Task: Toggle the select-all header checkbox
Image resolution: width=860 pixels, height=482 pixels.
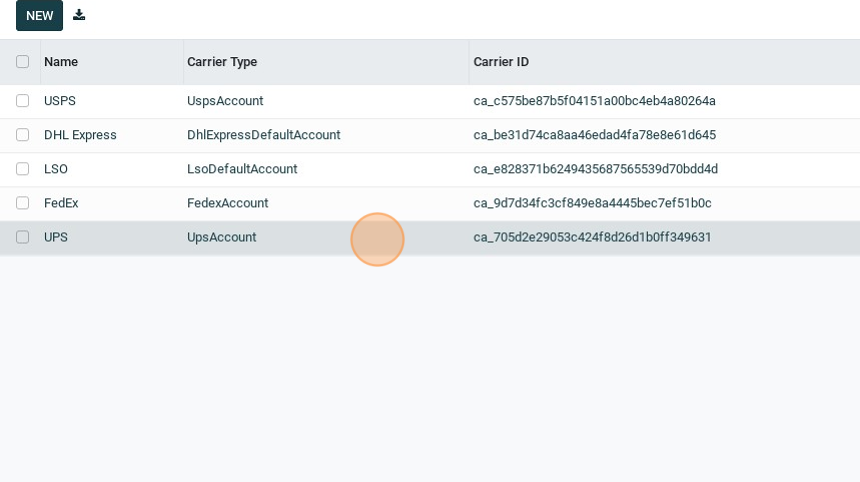Action: (22, 62)
